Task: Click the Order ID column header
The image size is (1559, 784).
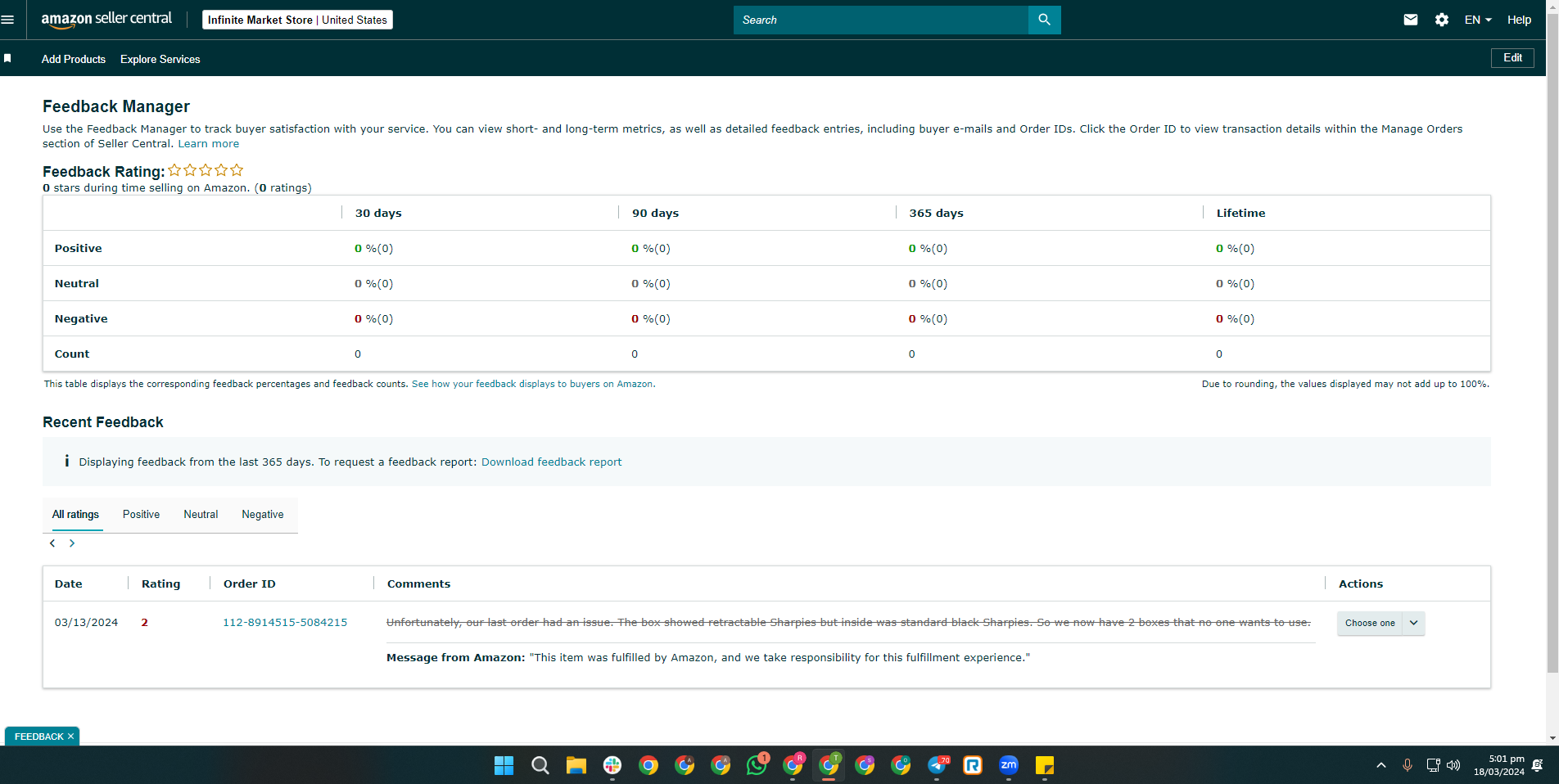Action: point(250,583)
